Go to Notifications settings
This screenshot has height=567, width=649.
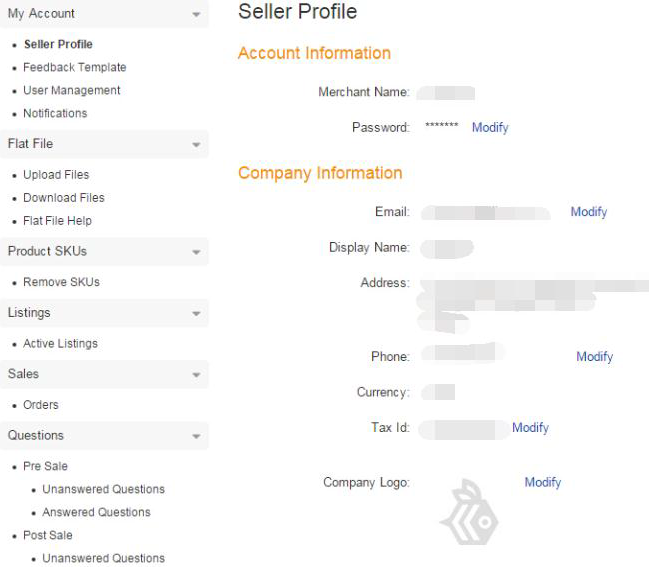[55, 113]
